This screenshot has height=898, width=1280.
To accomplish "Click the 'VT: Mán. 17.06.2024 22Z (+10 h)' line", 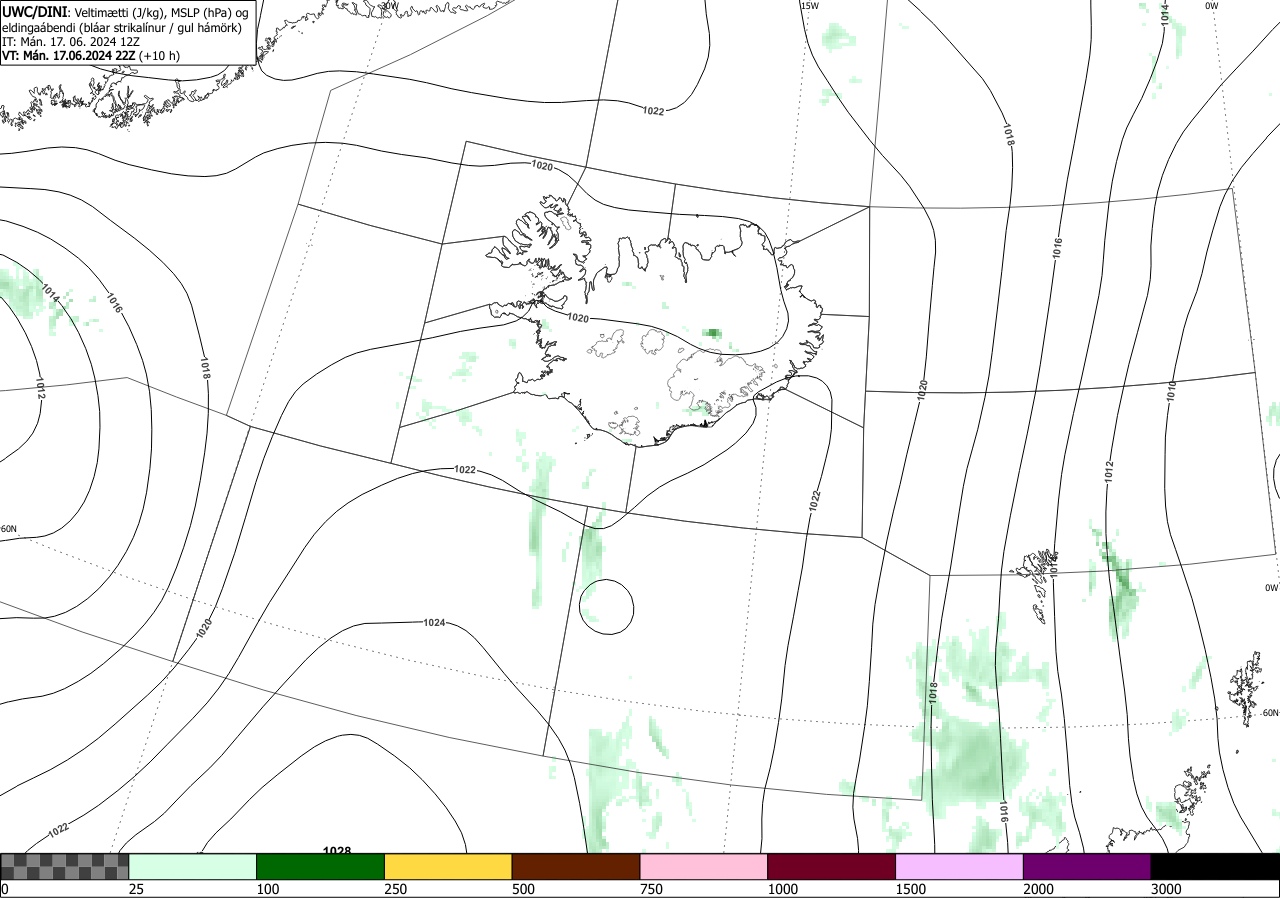I will click(x=92, y=56).
